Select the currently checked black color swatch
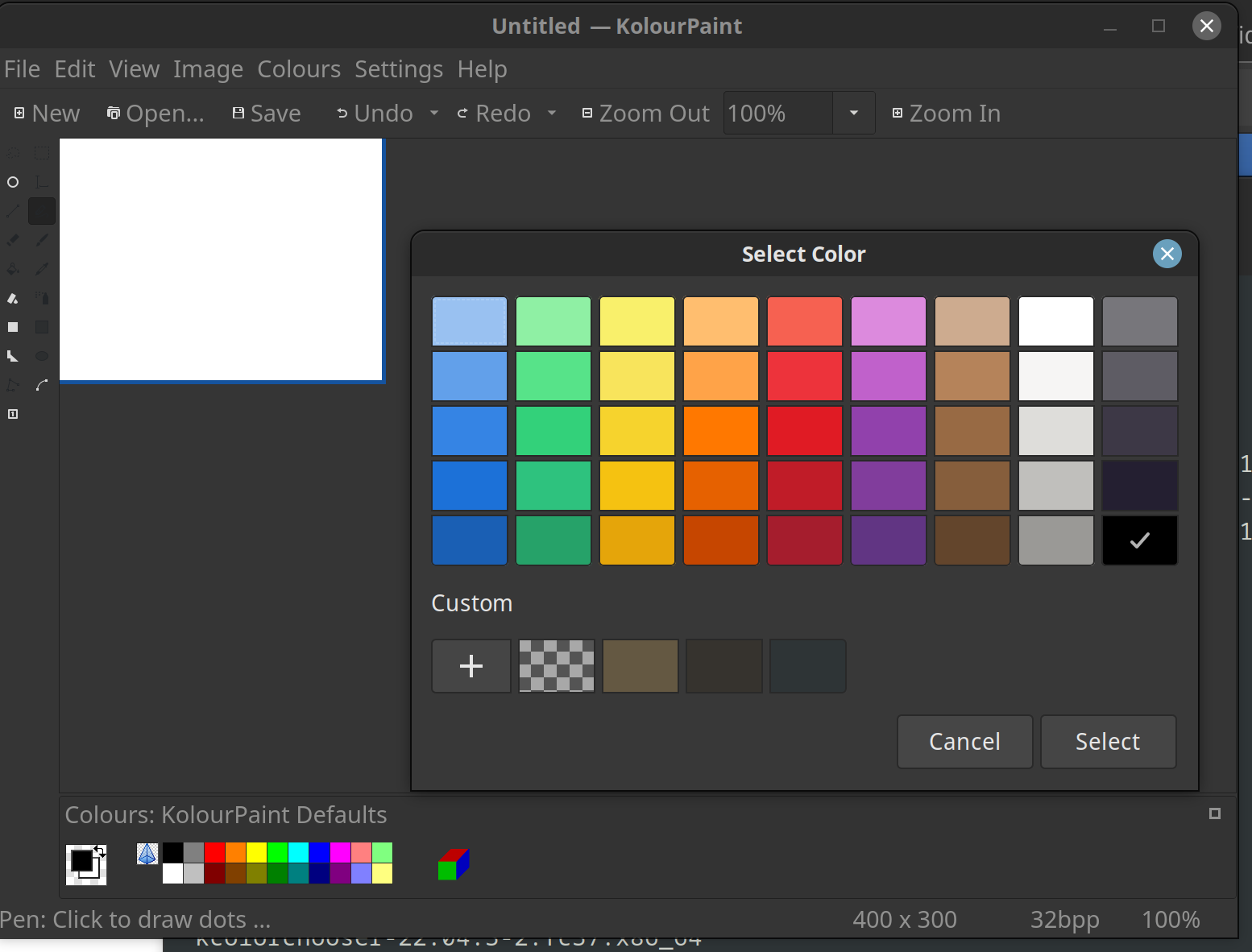 point(1139,540)
